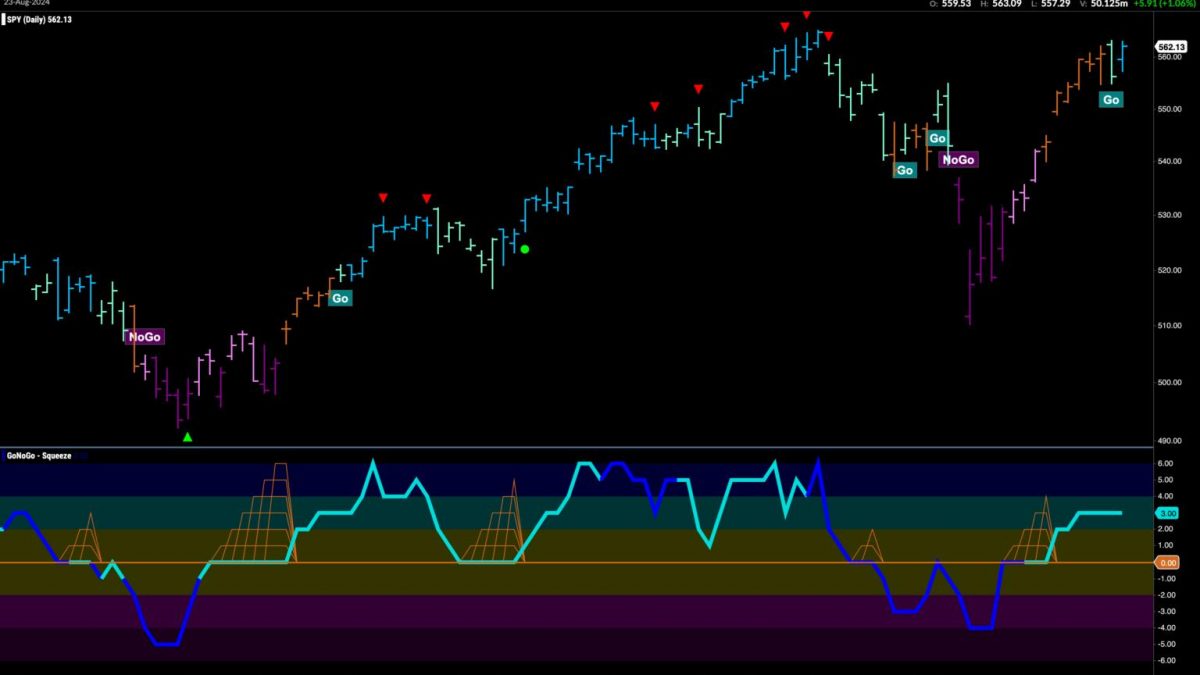
Task: Click the volume value 50.125m
Action: coord(1109,4)
